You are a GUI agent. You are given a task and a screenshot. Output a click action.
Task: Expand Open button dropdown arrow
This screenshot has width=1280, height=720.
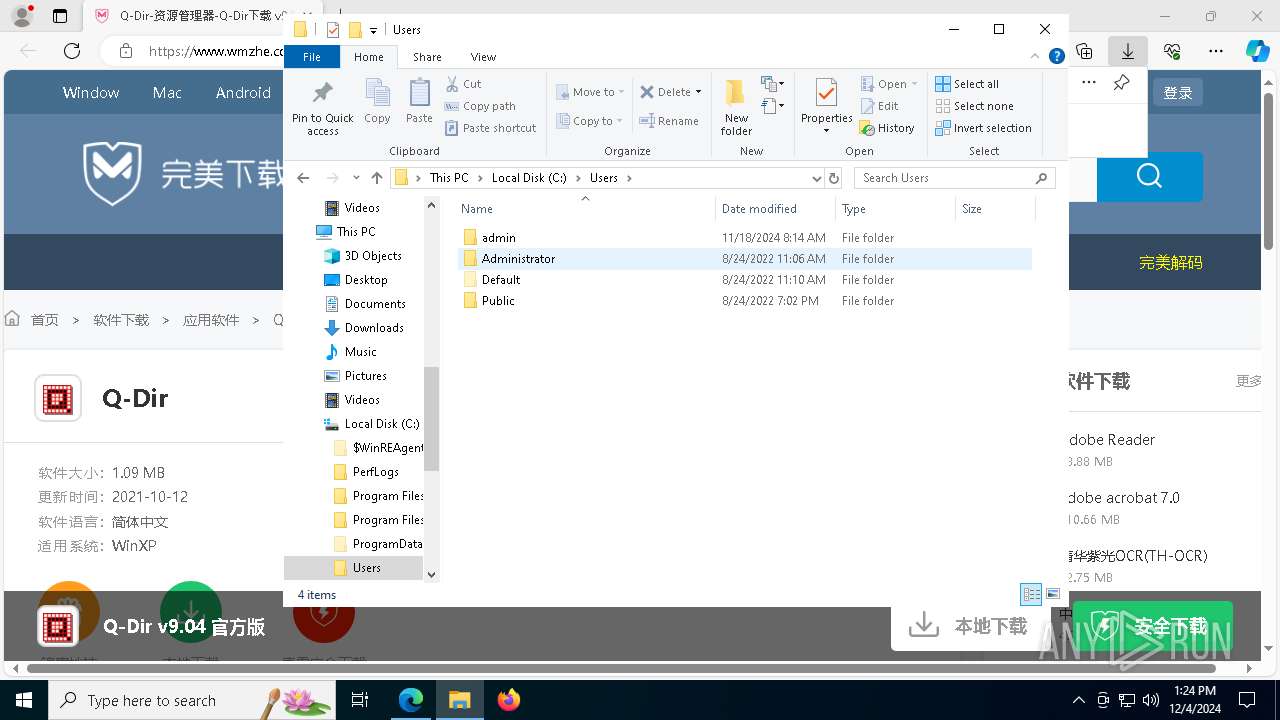[914, 84]
